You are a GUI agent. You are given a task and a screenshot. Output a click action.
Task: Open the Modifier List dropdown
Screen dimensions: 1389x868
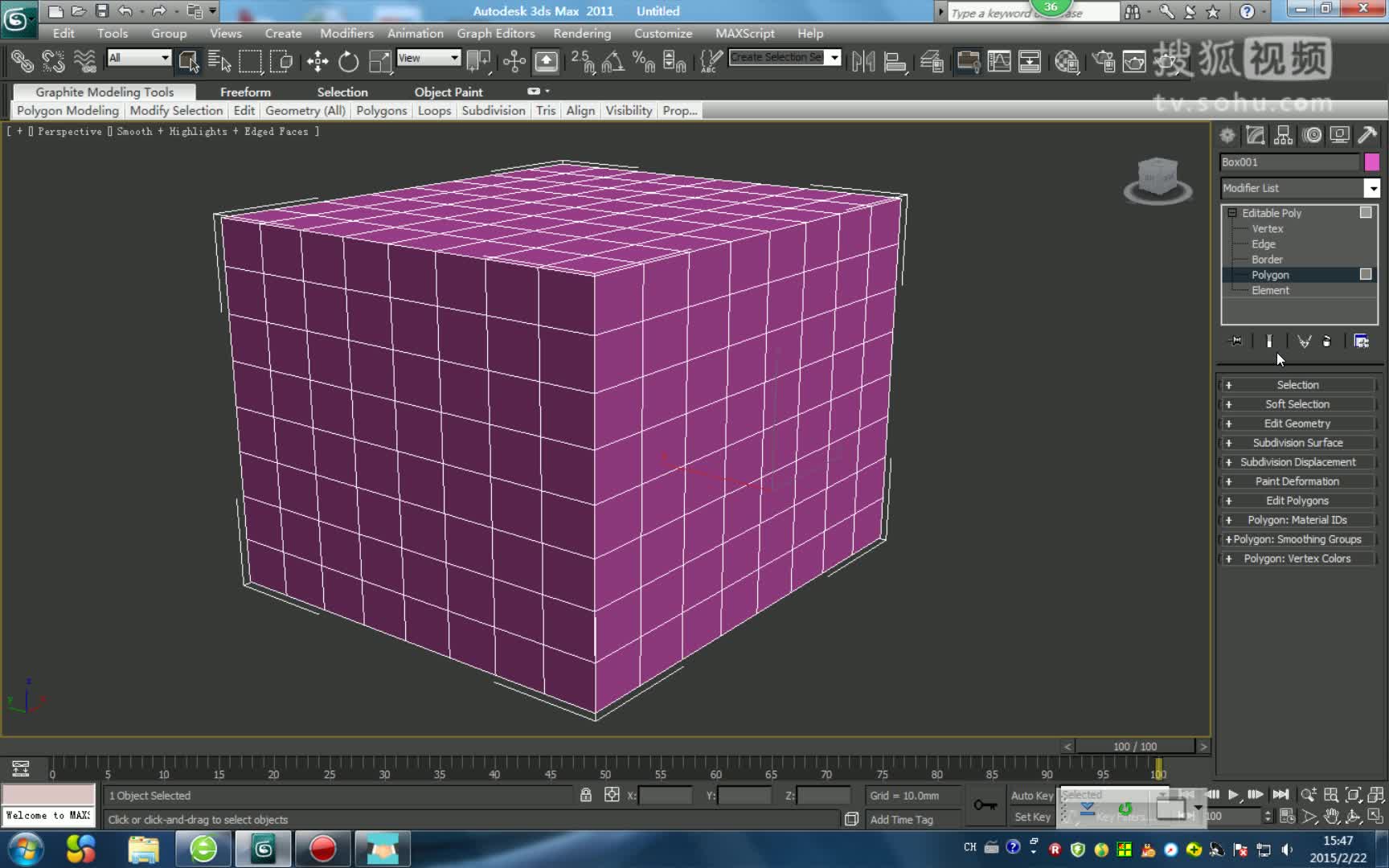[1373, 188]
